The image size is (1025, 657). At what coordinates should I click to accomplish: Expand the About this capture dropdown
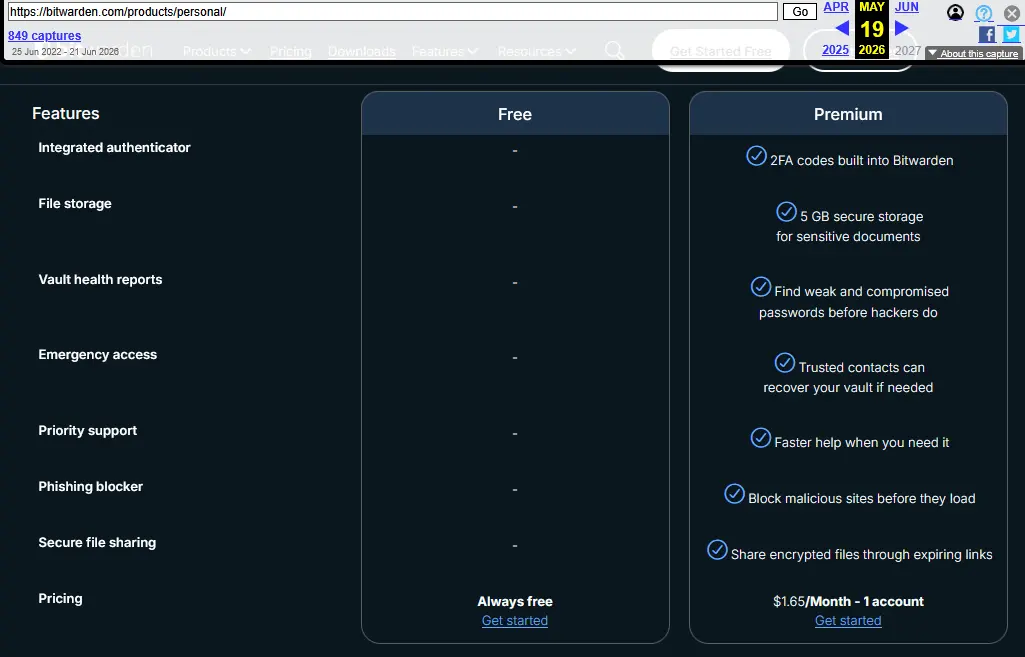[973, 54]
